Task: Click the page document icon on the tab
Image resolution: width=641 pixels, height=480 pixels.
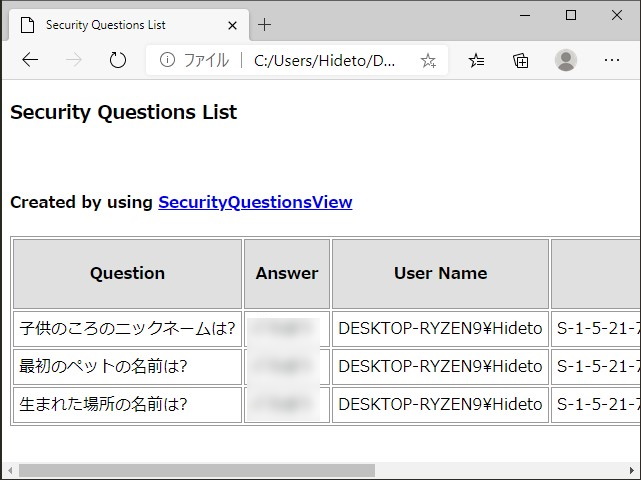Action: [27, 25]
